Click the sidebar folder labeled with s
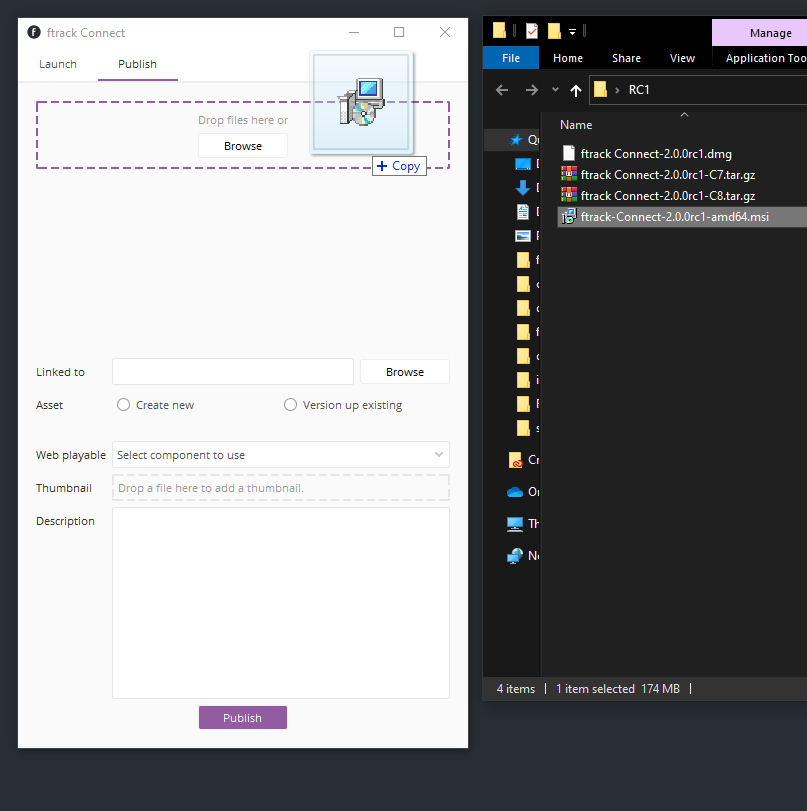This screenshot has width=807, height=811. click(x=523, y=428)
